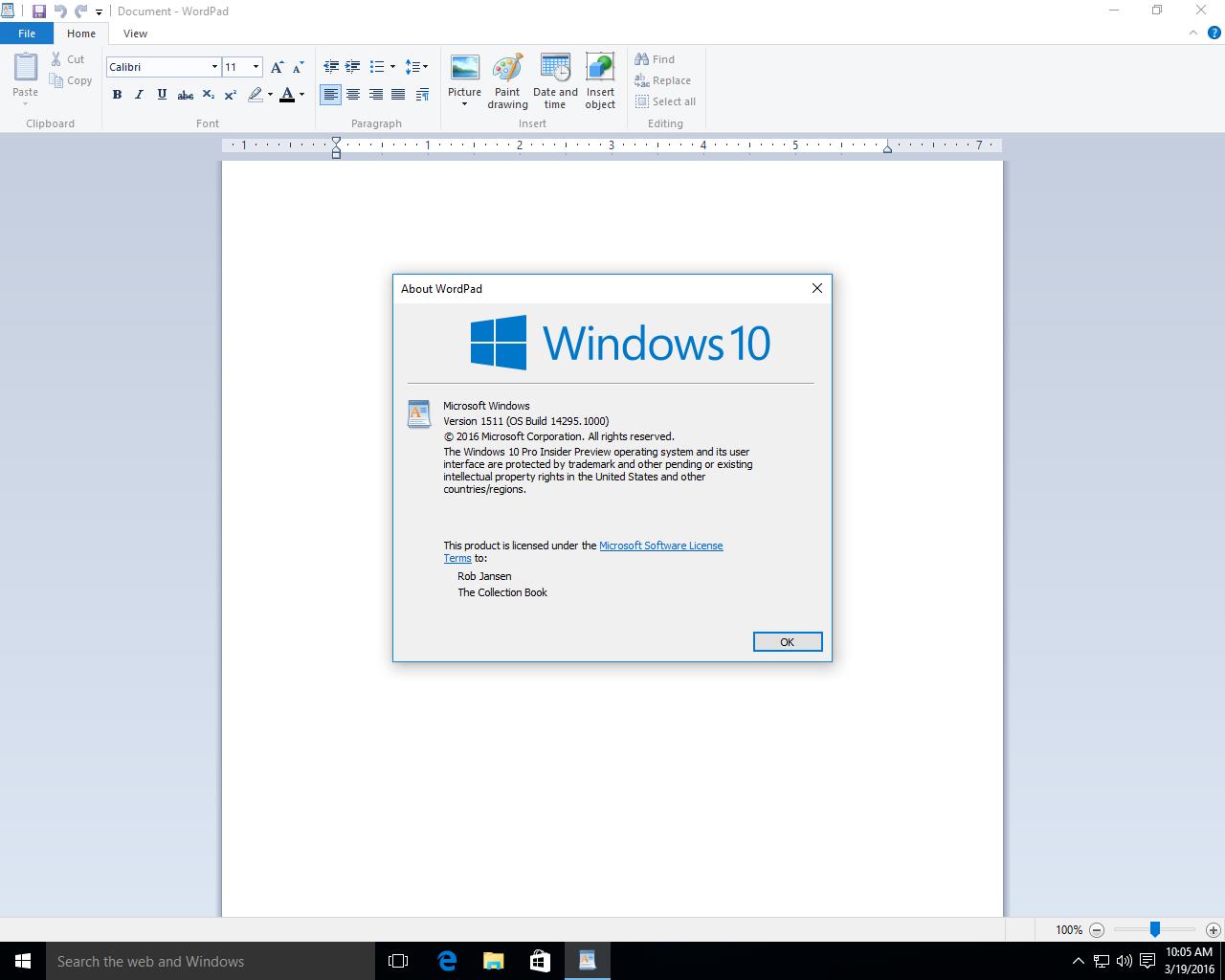Open Microsoft Software License link

661,546
